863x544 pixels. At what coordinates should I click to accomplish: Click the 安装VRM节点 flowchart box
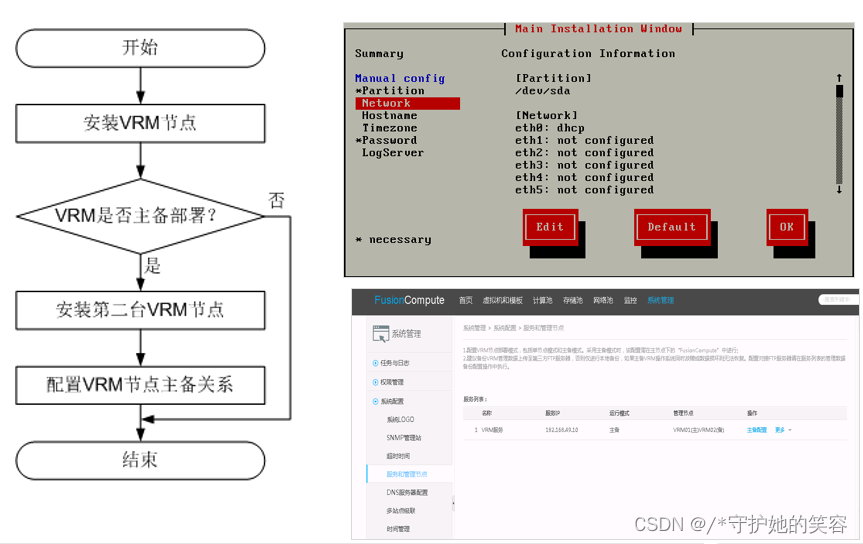(140, 123)
